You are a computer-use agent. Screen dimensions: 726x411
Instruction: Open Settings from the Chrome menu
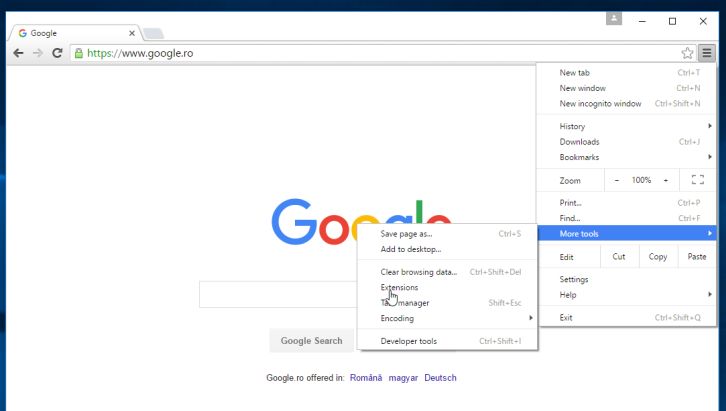click(627, 280)
